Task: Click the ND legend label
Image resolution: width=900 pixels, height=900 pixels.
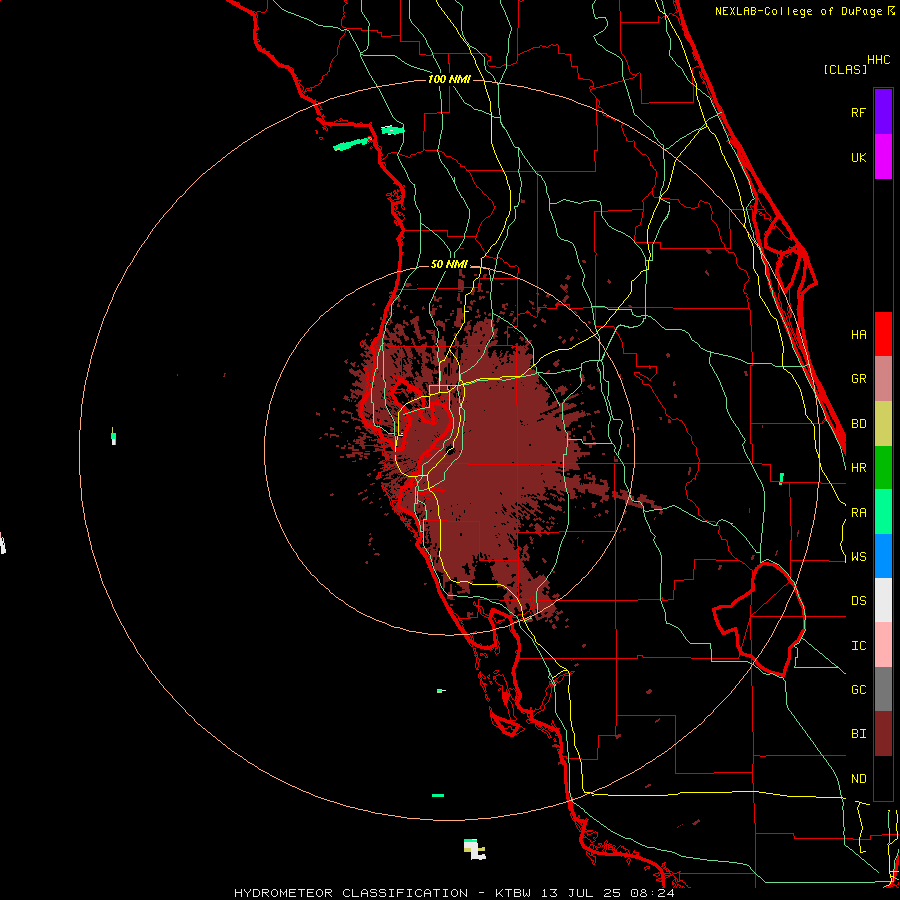Action: [859, 779]
